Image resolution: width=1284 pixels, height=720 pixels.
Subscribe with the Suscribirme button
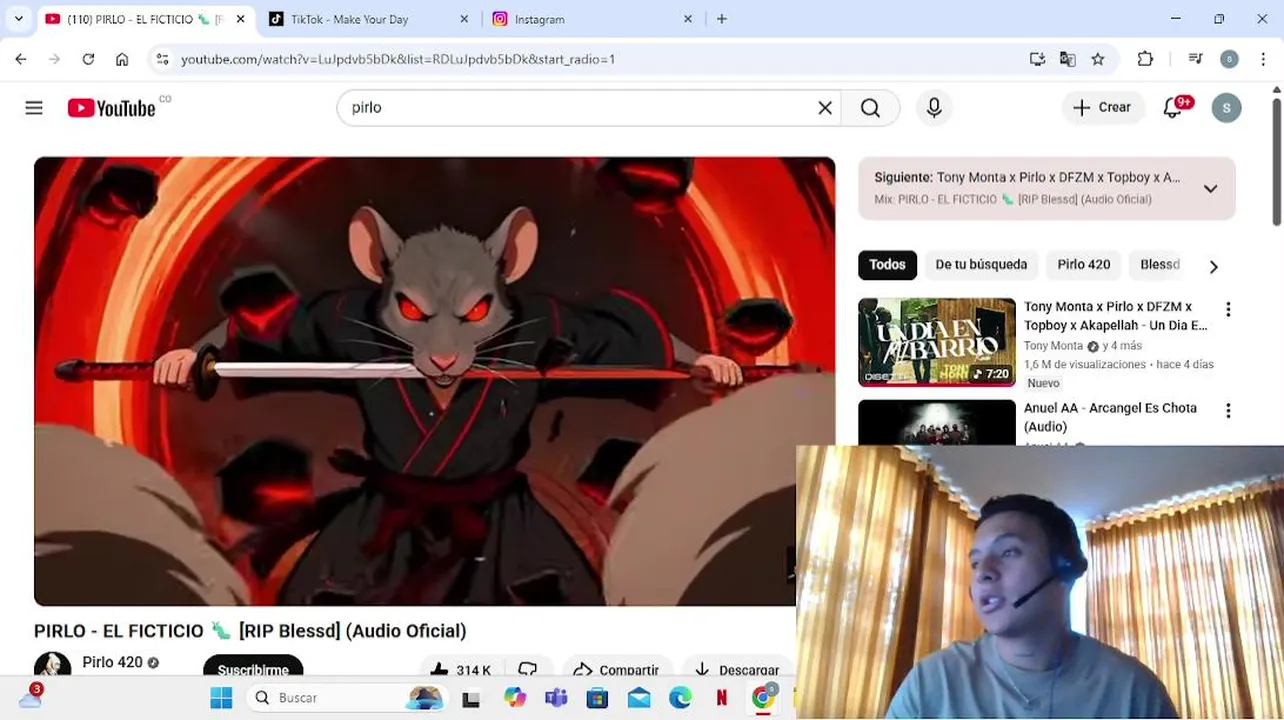(253, 667)
